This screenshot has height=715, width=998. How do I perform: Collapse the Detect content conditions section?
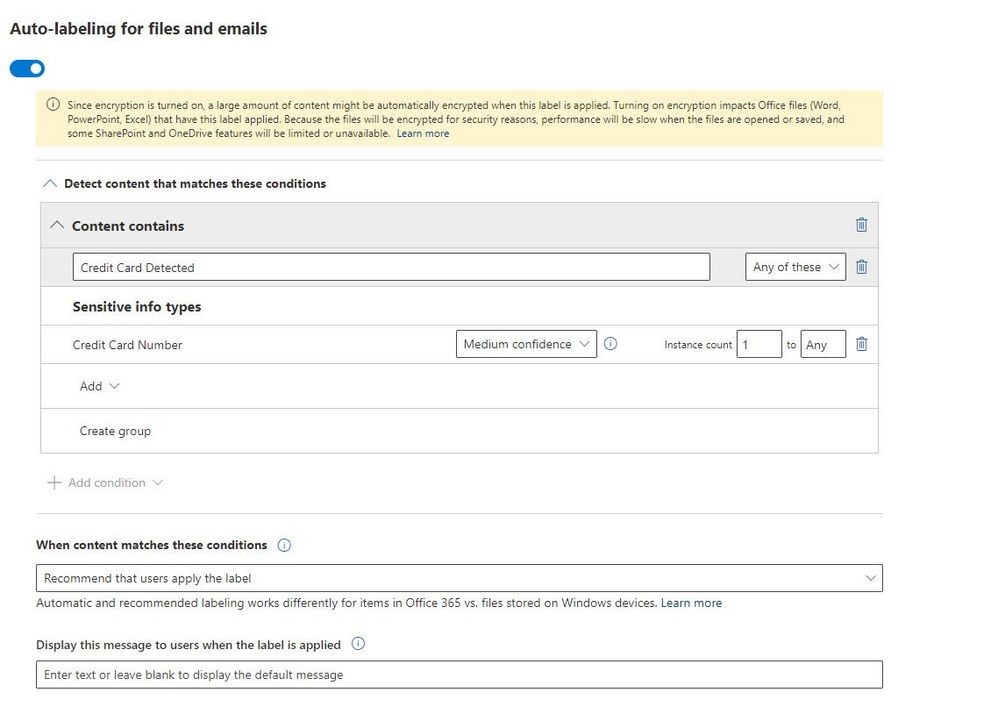pyautogui.click(x=51, y=184)
